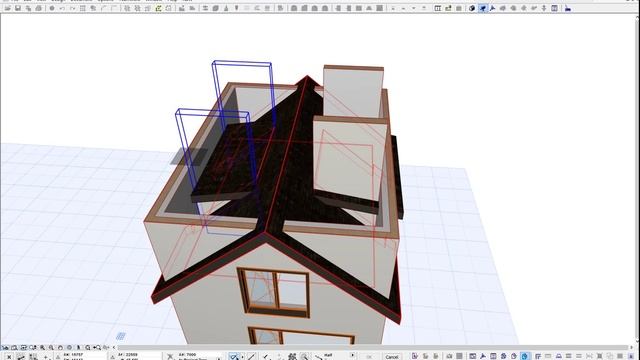The height and width of the screenshot is (360, 640).
Task: Select the dark roof surface on the left slope
Action: [229, 159]
